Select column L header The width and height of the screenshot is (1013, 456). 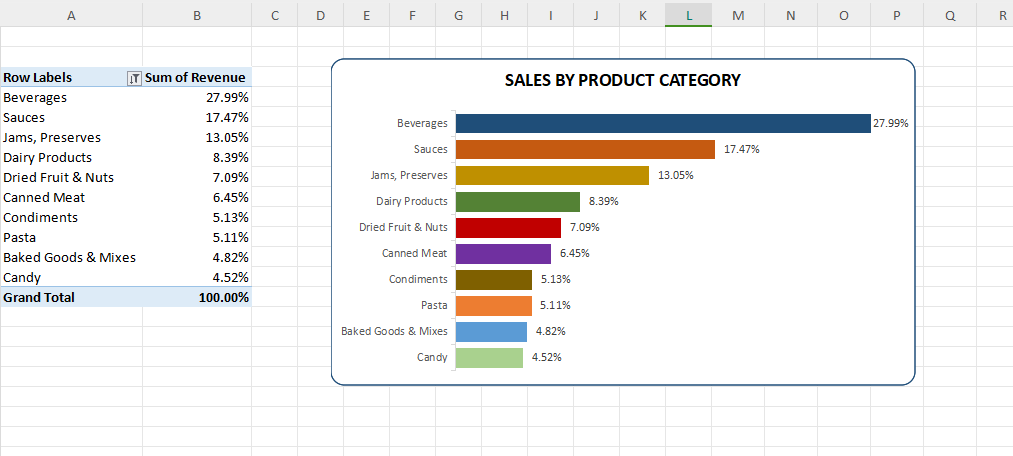[x=689, y=14]
